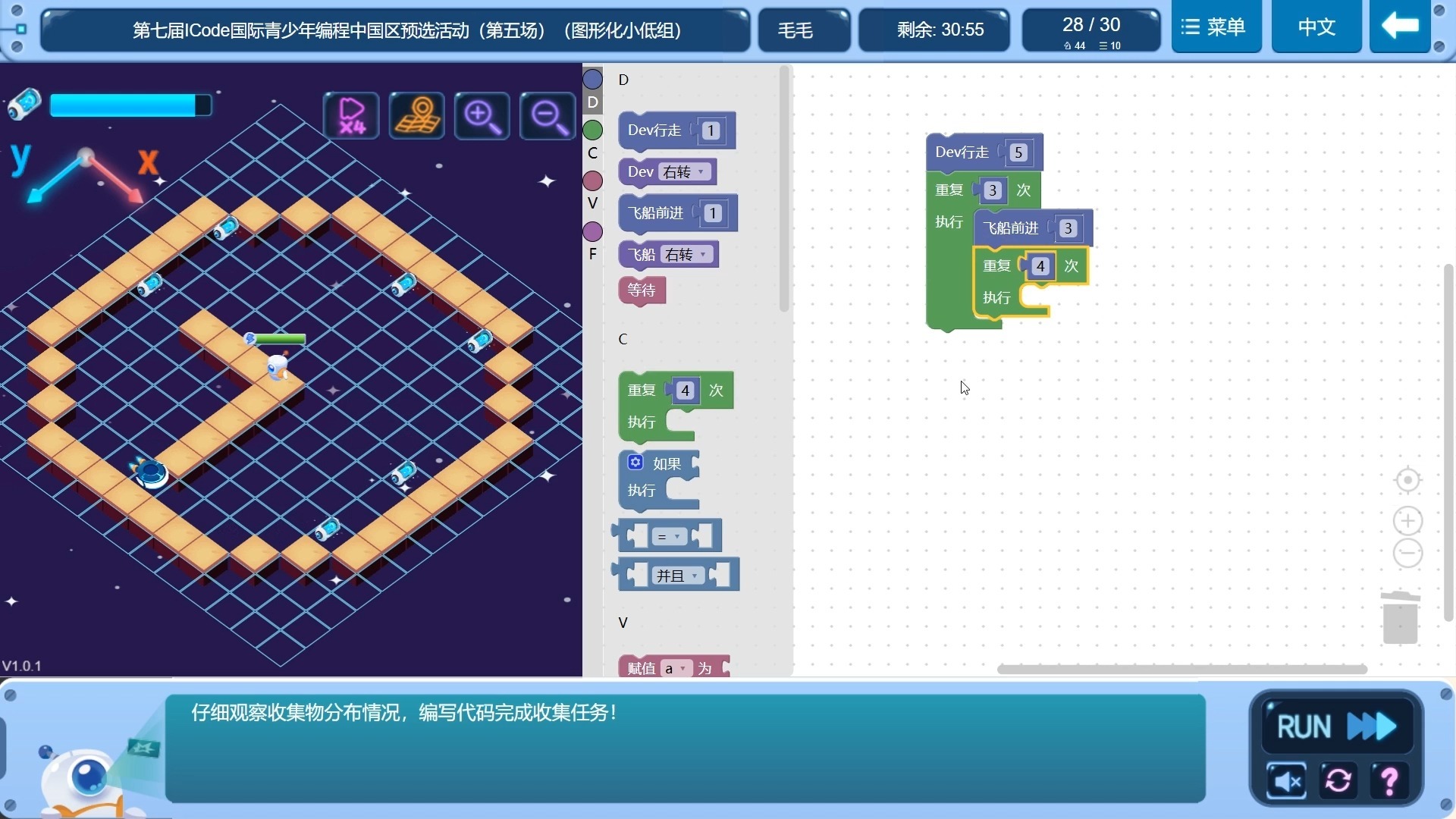
Task: Toggle the muted sound speaker button
Action: [x=1286, y=781]
